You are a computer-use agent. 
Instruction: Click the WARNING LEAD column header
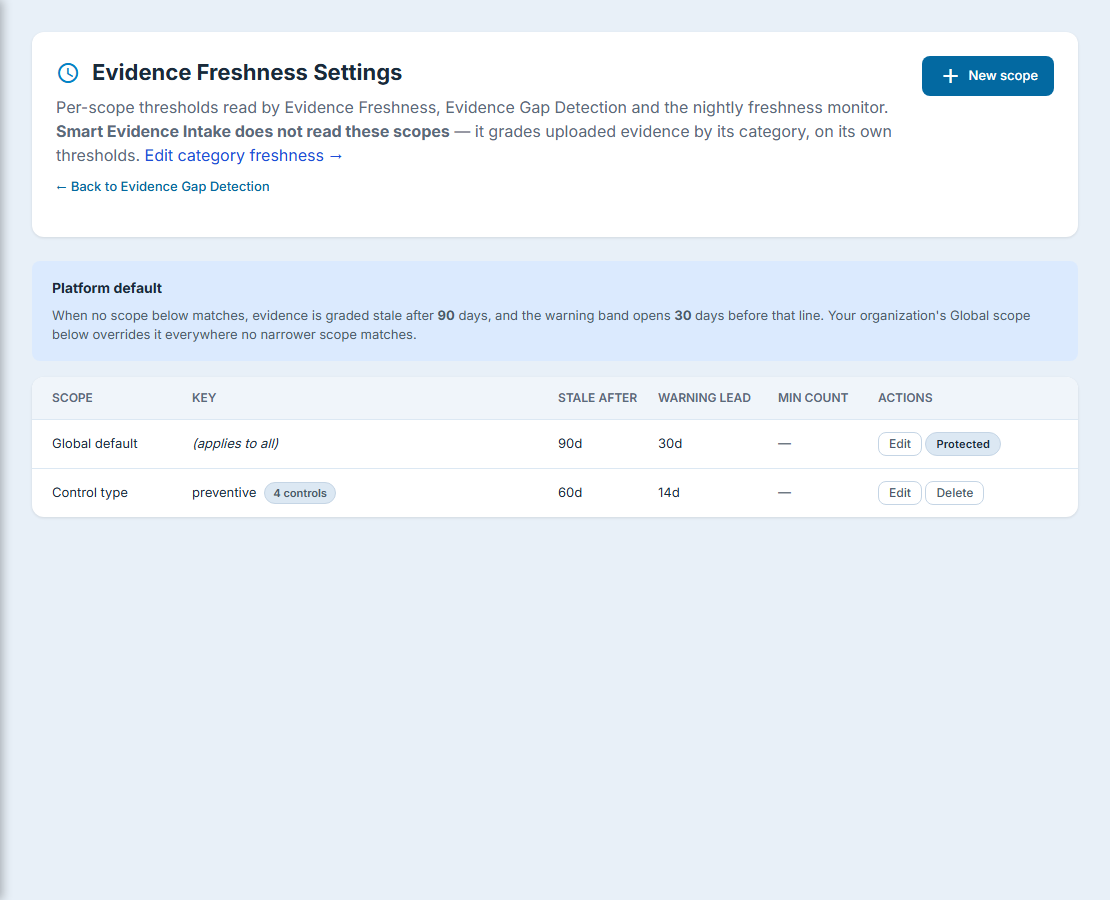(704, 398)
